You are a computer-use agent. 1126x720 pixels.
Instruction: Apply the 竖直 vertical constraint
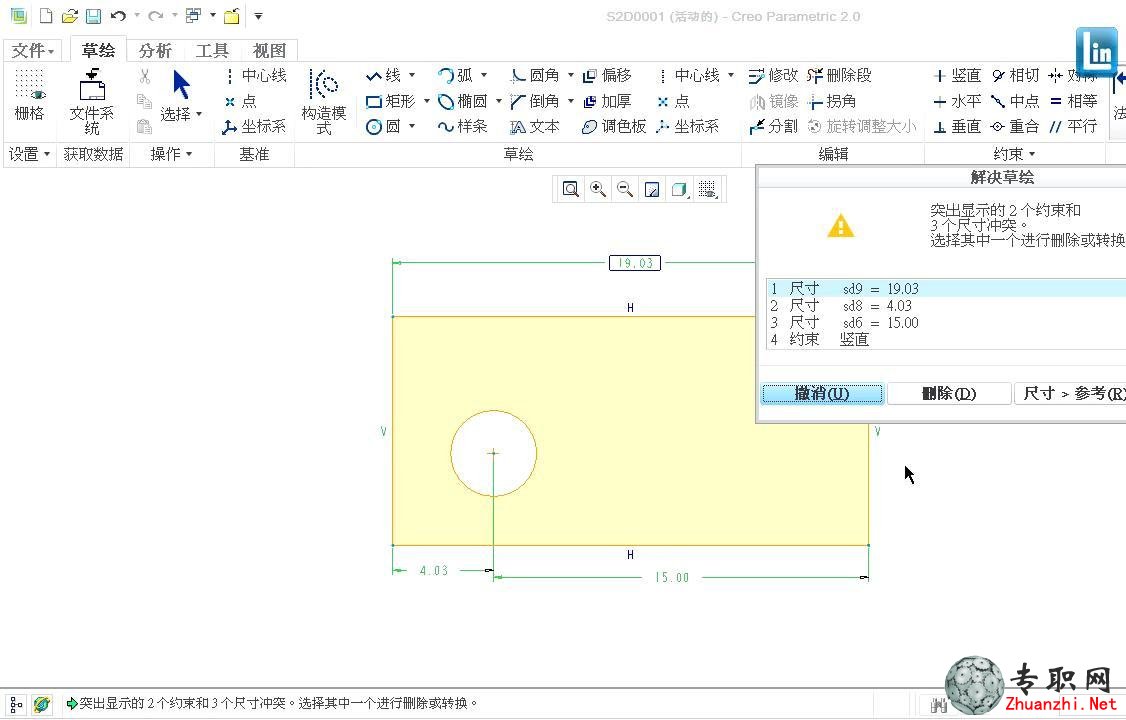pyautogui.click(x=957, y=75)
